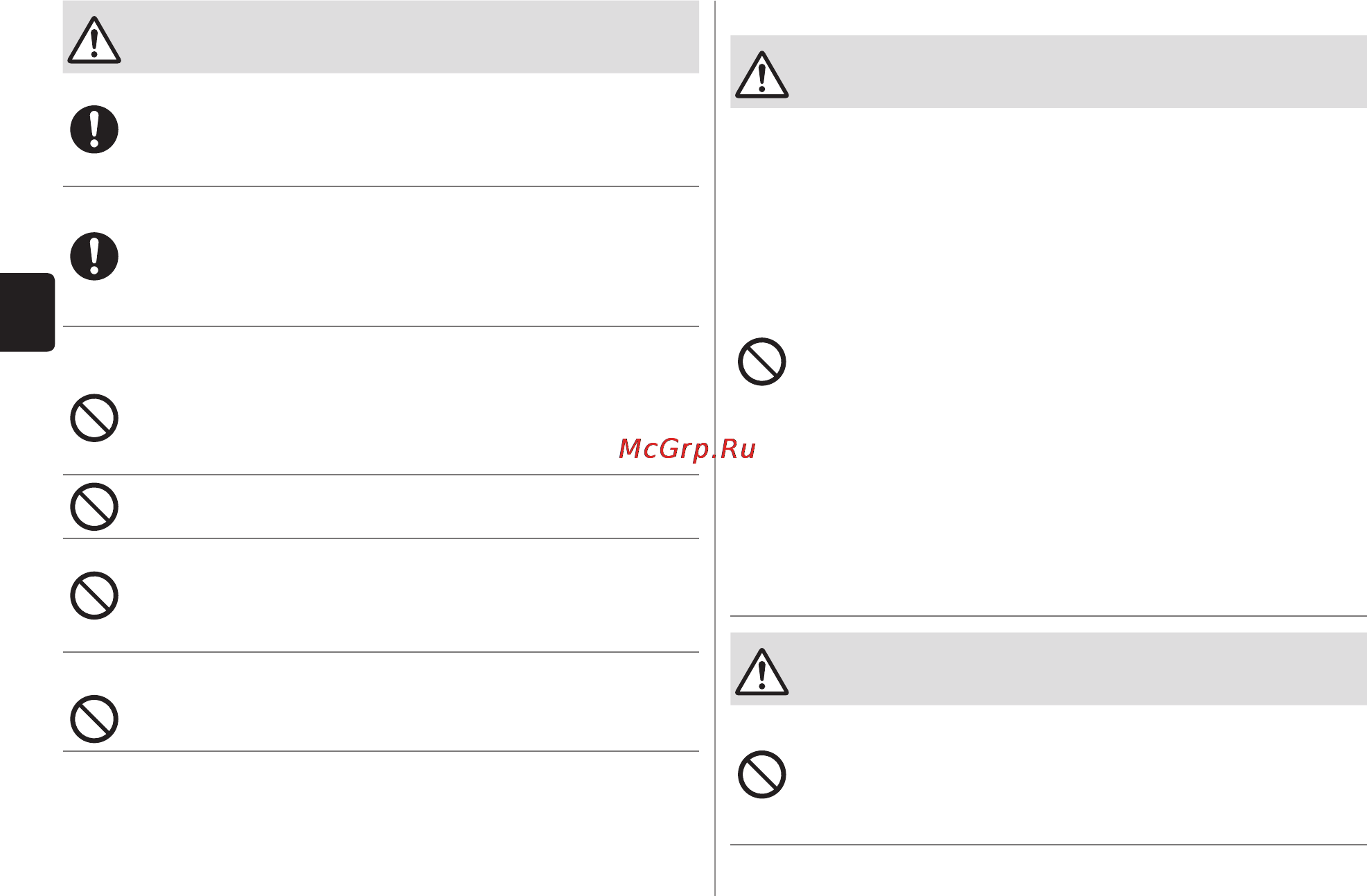Click the second prohibition sign in left column

[94, 507]
